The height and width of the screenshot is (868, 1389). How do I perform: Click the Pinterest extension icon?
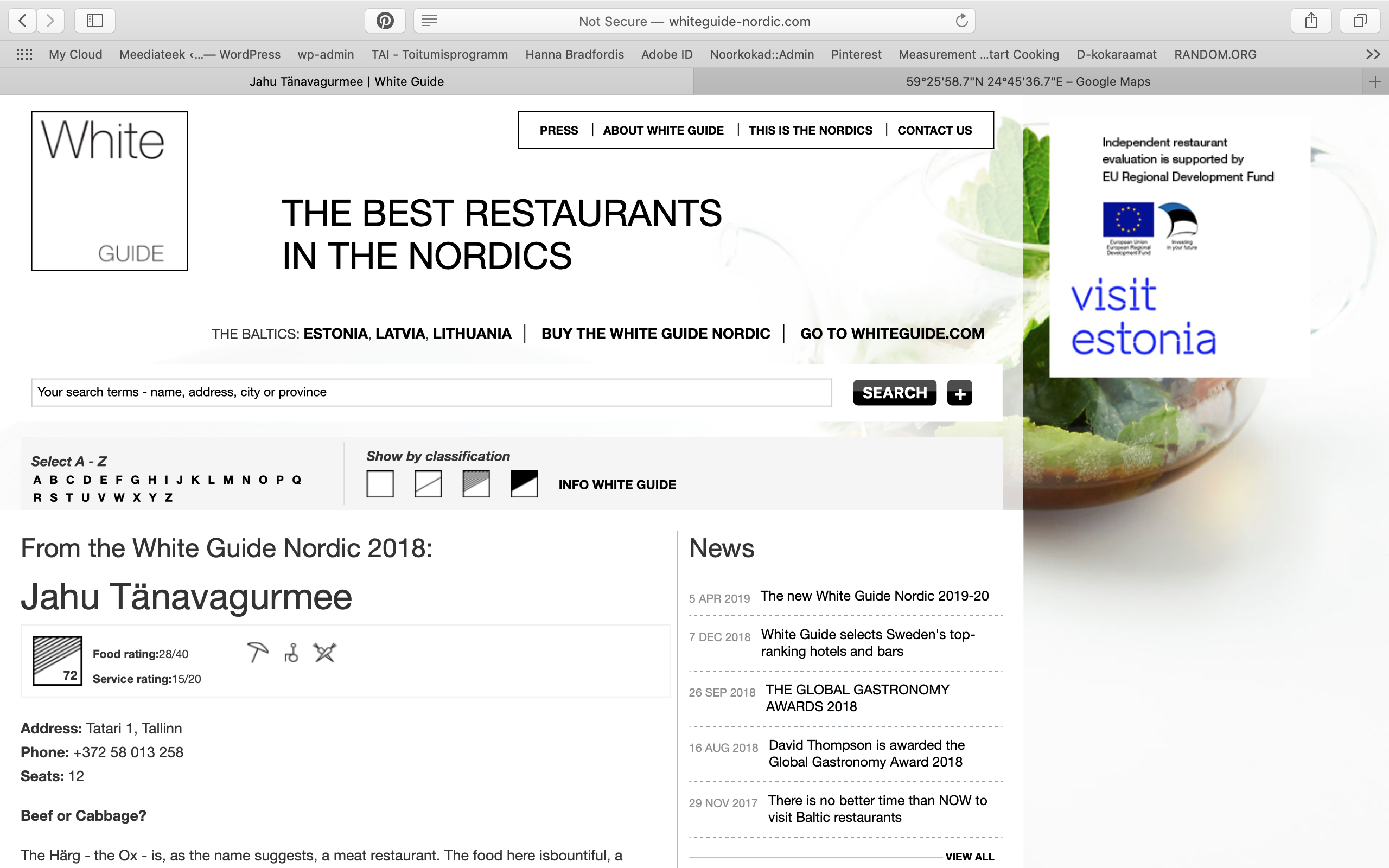pos(385,21)
